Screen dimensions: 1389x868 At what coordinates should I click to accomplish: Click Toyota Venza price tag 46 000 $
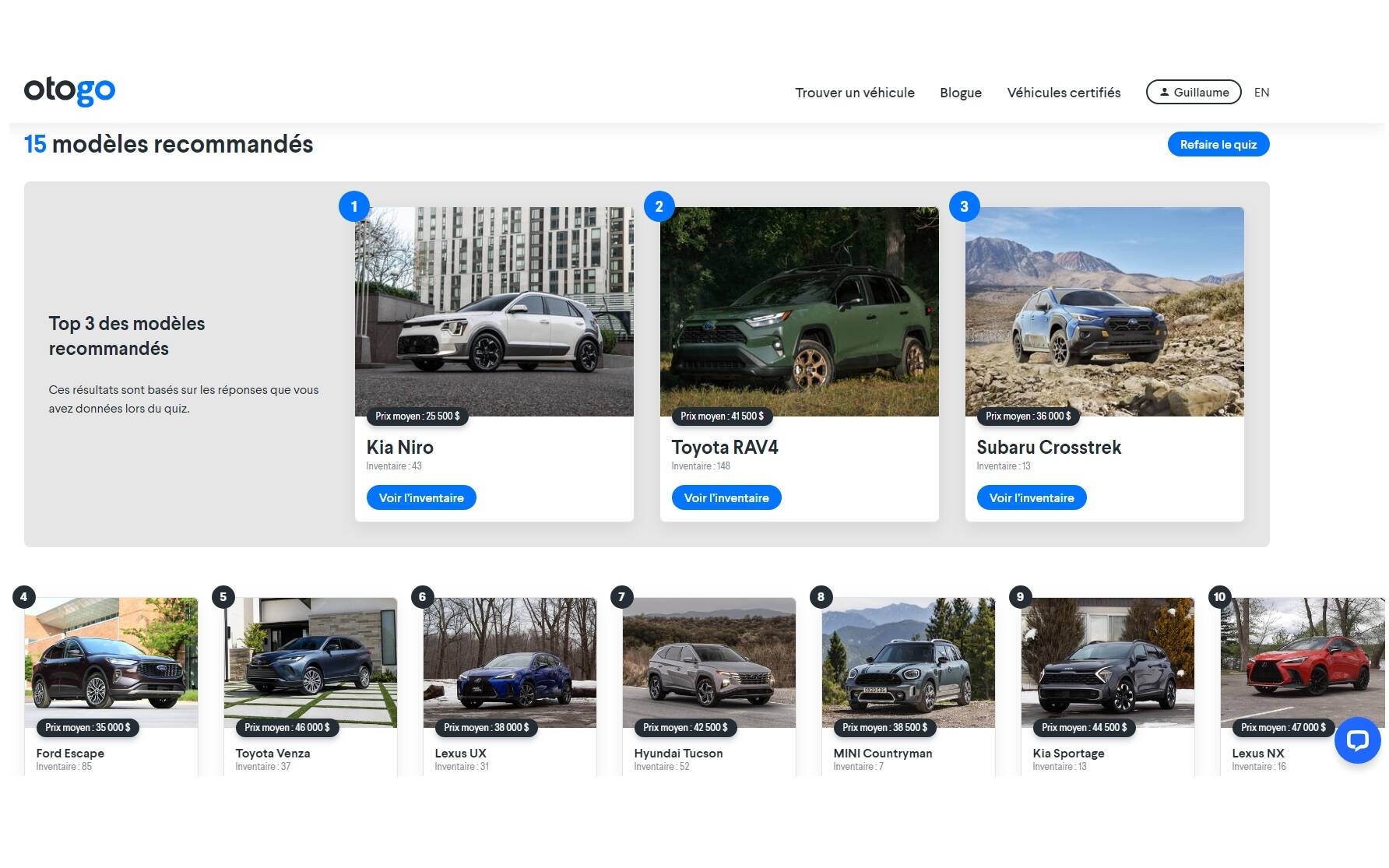point(287,728)
